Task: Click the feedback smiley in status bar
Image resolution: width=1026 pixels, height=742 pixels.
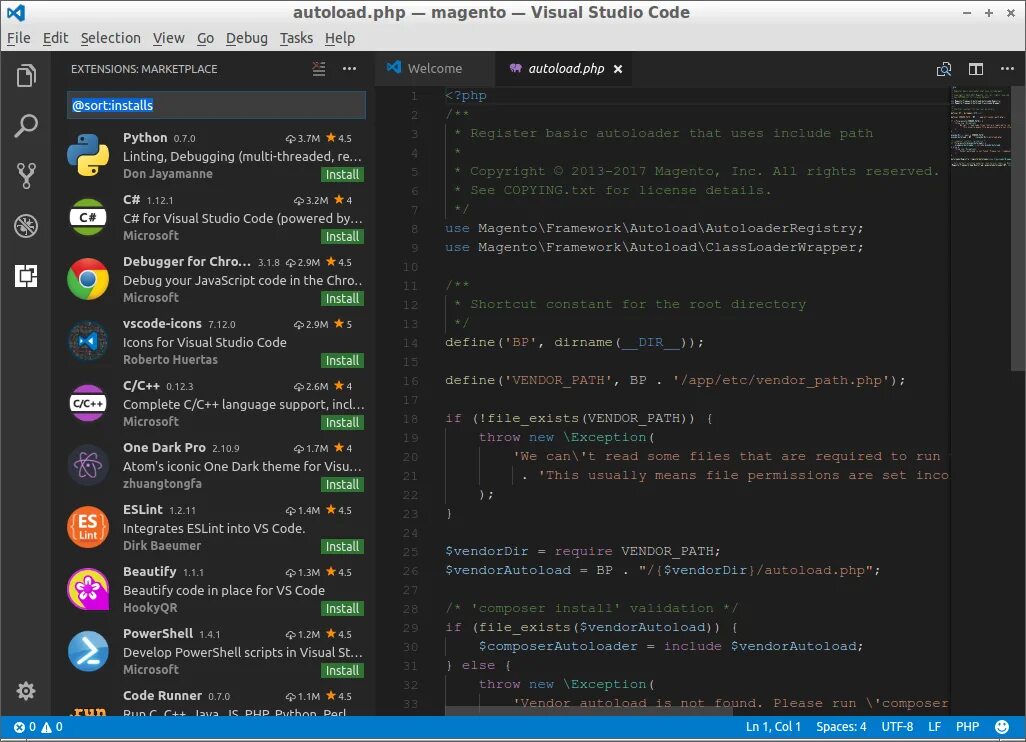Action: coord(1002,726)
